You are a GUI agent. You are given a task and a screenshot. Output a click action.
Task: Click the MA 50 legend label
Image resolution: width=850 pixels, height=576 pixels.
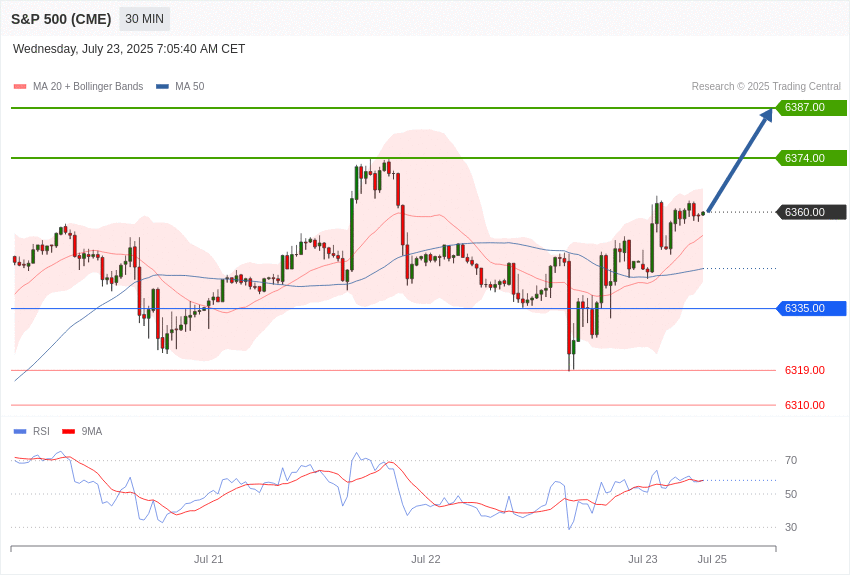coord(190,87)
